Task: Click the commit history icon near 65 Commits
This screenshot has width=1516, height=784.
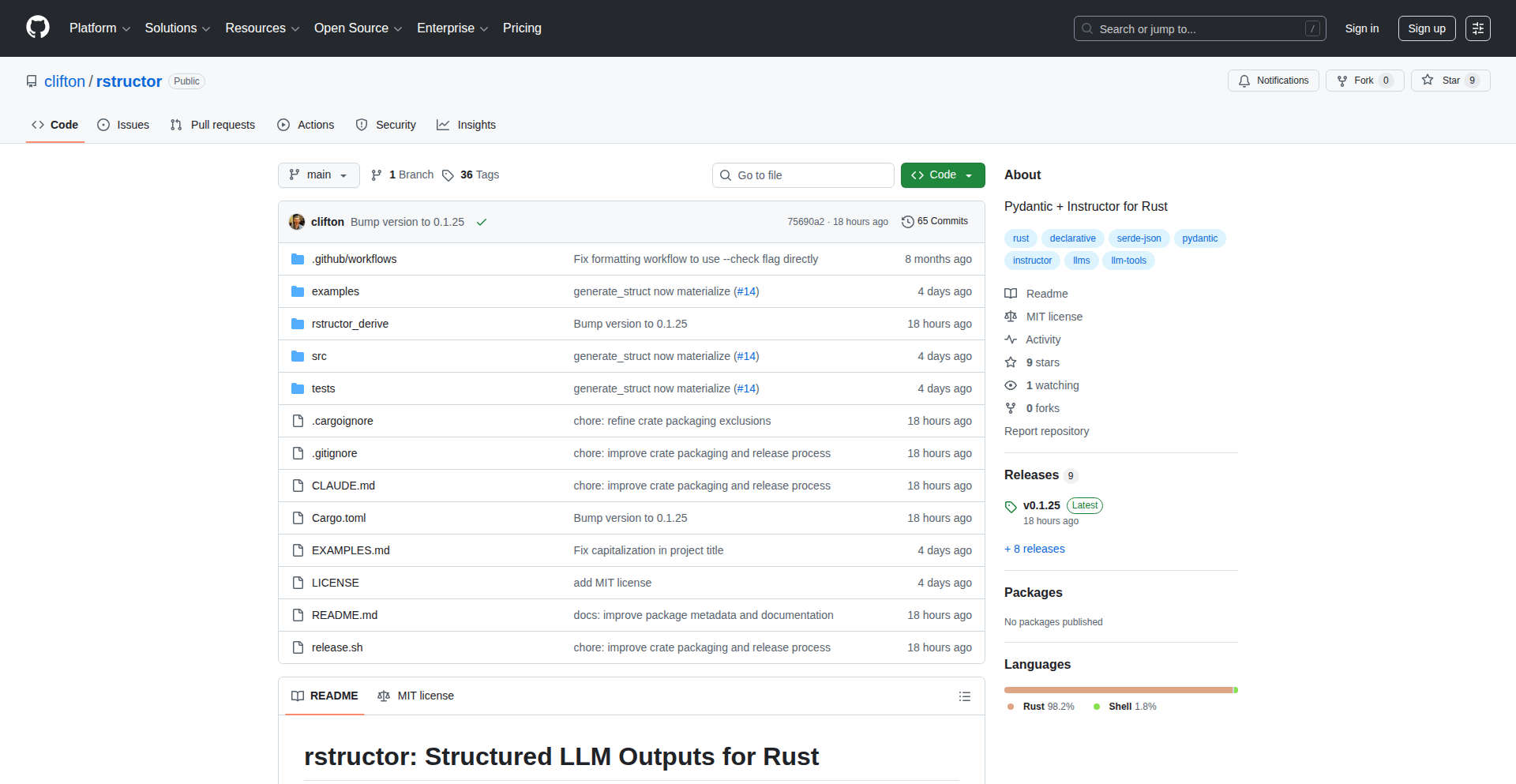Action: pyautogui.click(x=906, y=221)
